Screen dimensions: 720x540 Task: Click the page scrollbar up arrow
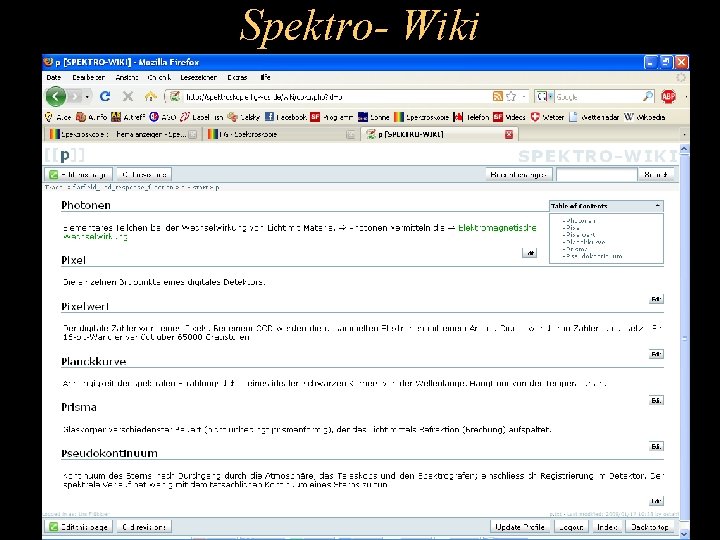[x=684, y=149]
